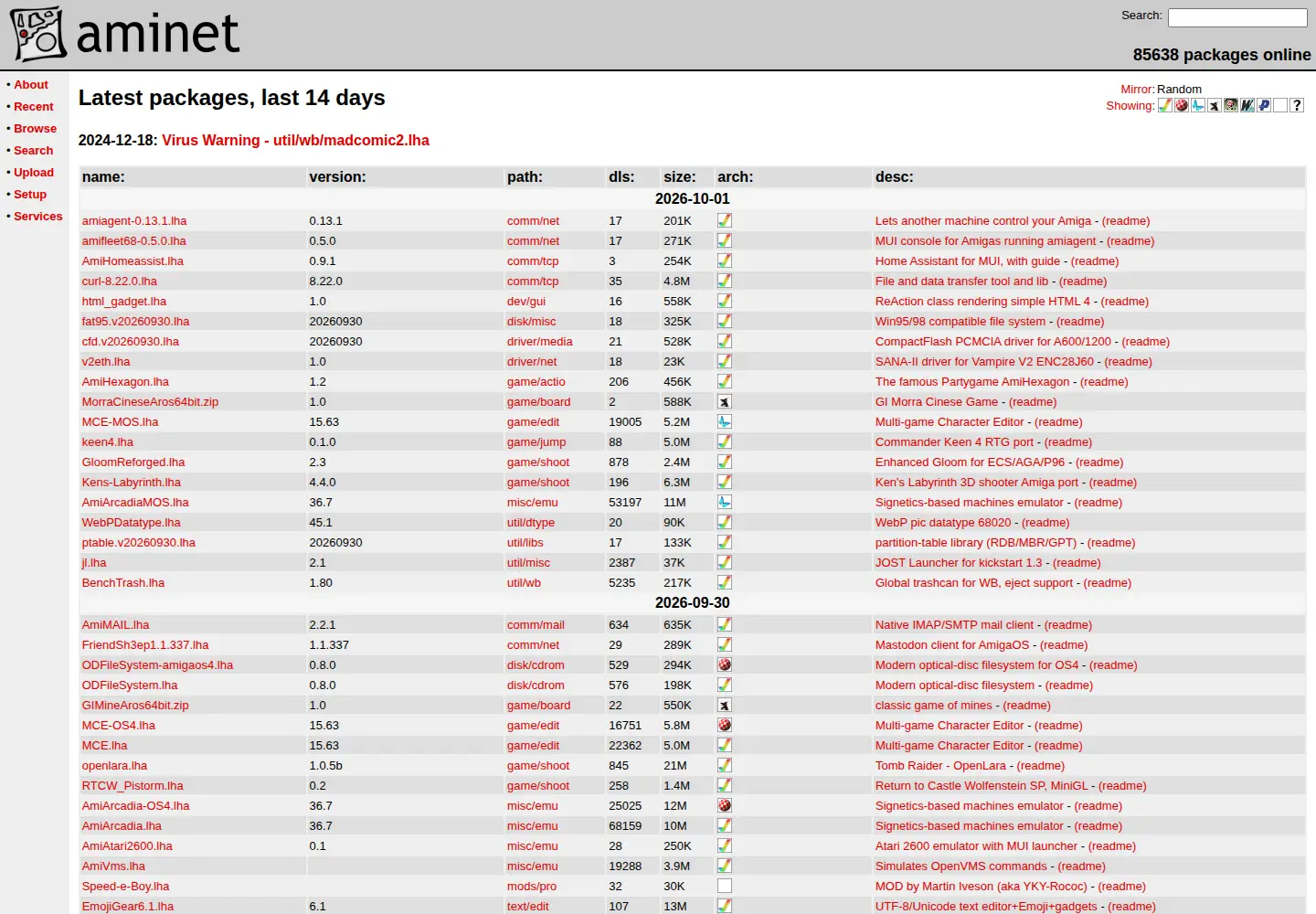This screenshot has height=914, width=1316.
Task: Open the Virus Warning madcomic2.lha link
Action: 295,141
